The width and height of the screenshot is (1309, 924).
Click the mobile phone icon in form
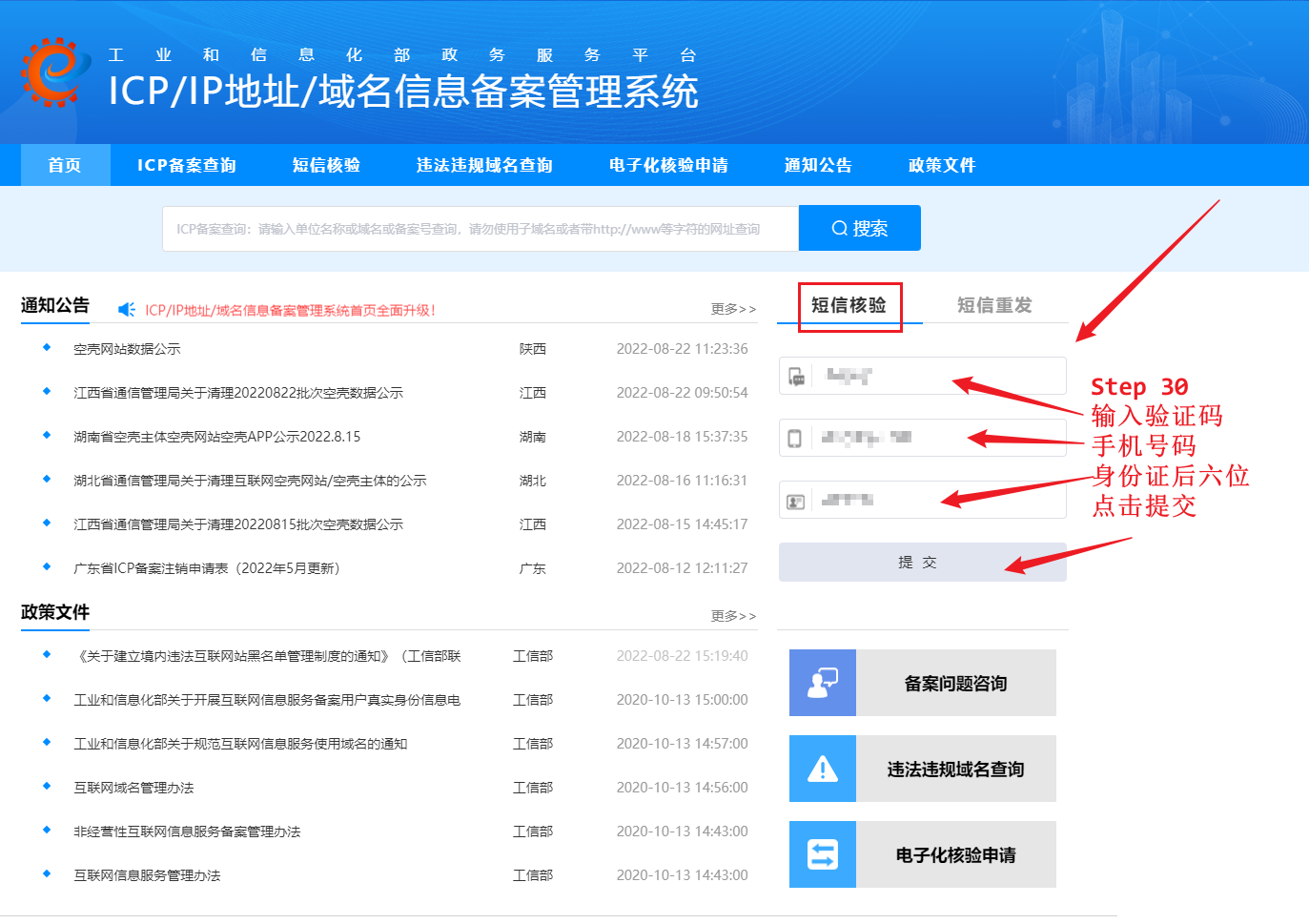click(795, 439)
